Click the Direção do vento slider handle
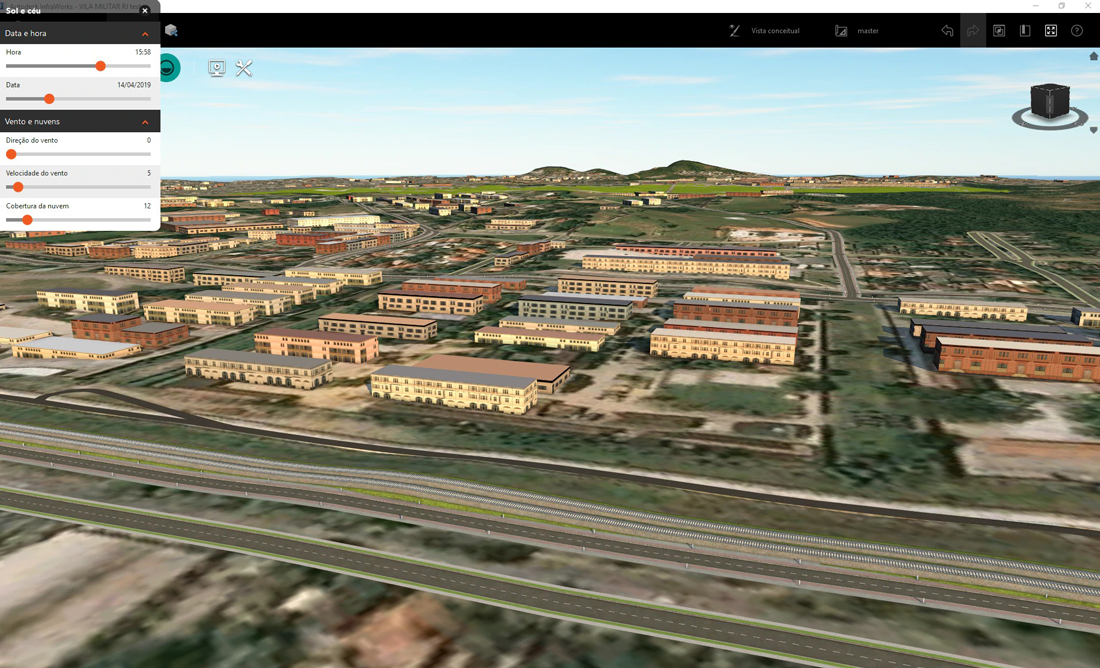 [x=11, y=154]
